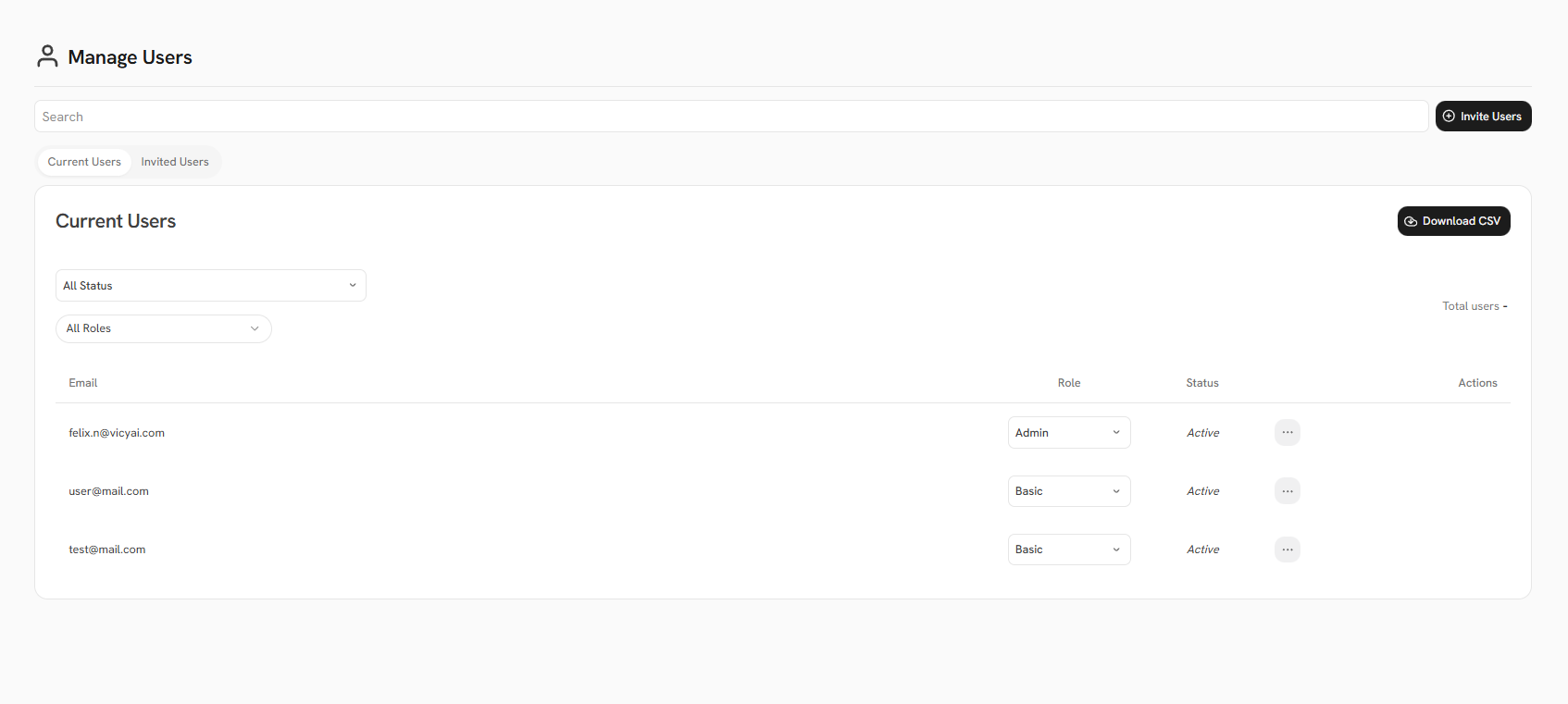Click the Status column header
This screenshot has height=704, width=1568.
click(x=1202, y=383)
